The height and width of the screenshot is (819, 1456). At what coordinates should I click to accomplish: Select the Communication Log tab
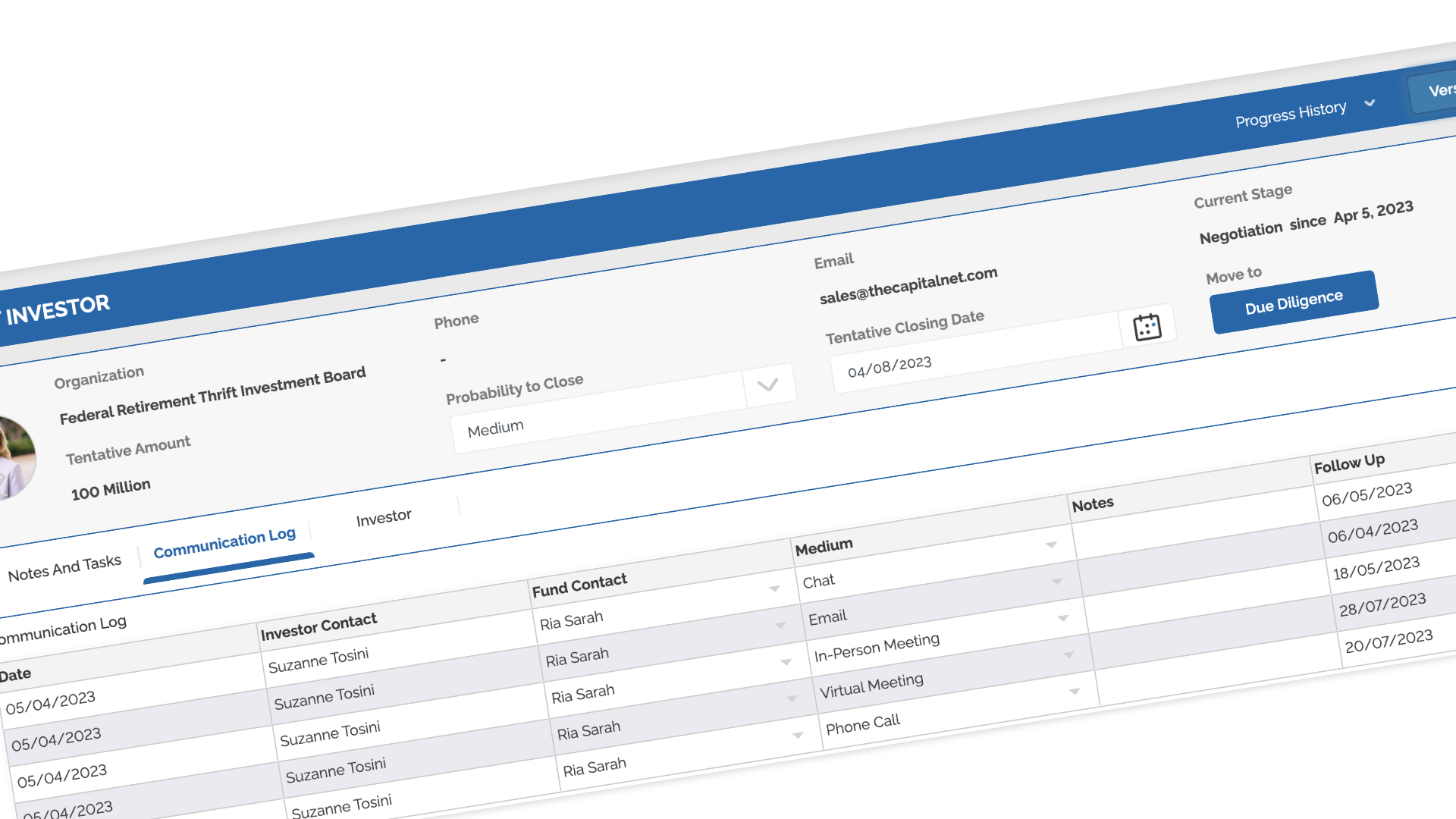pos(224,540)
